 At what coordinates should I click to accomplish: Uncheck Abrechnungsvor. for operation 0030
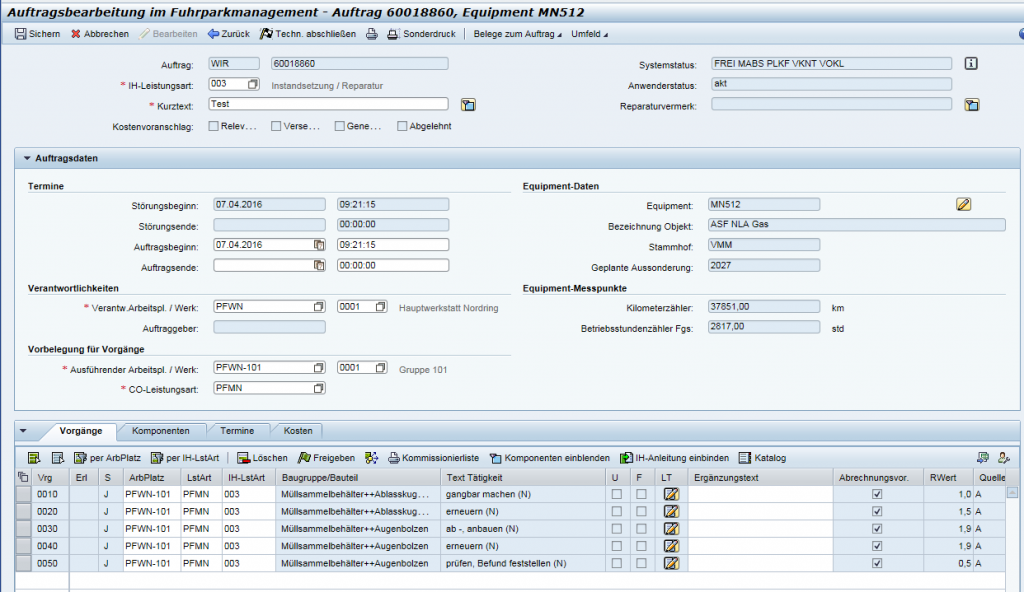click(877, 529)
